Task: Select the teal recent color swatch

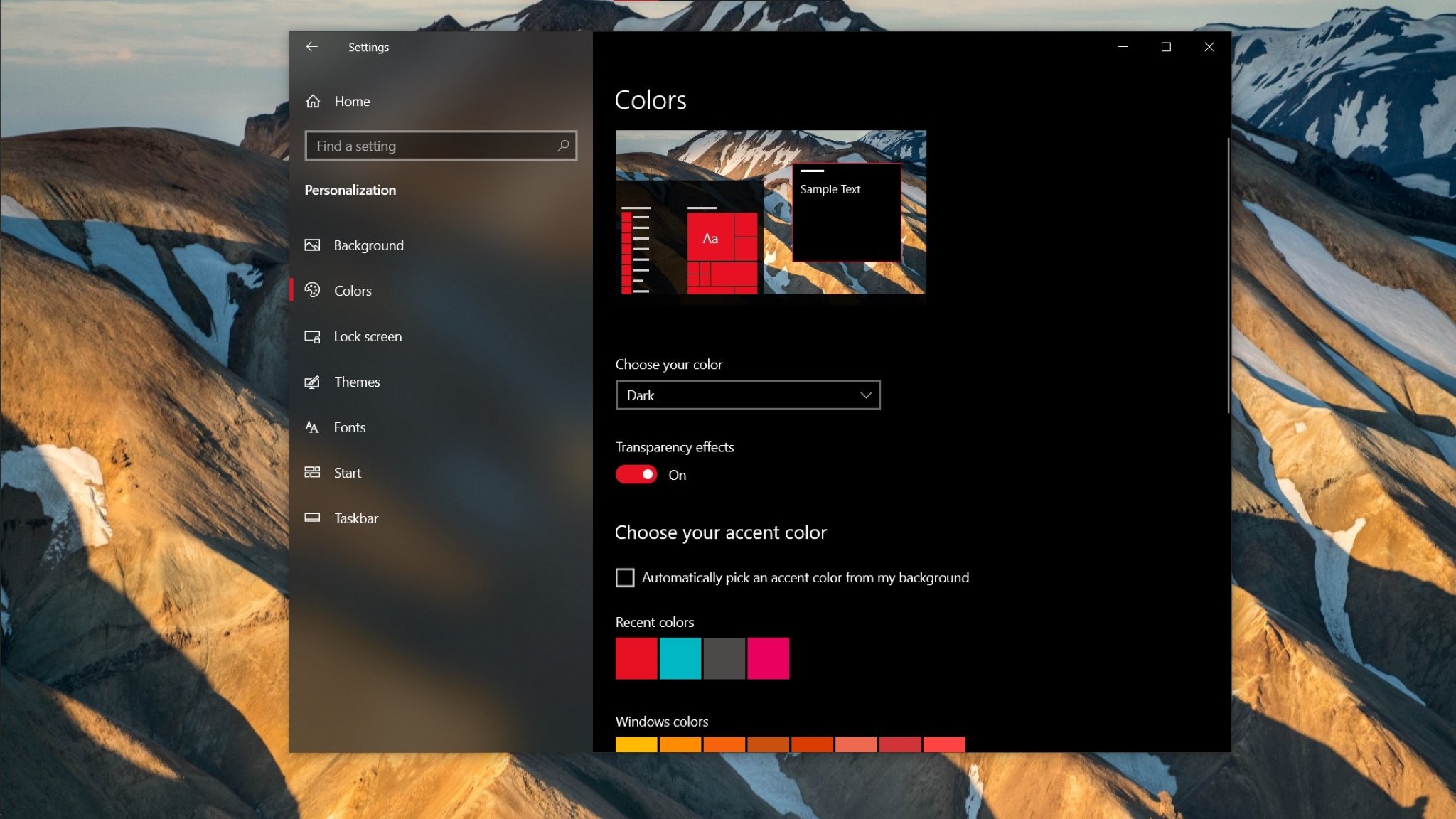Action: 680,658
